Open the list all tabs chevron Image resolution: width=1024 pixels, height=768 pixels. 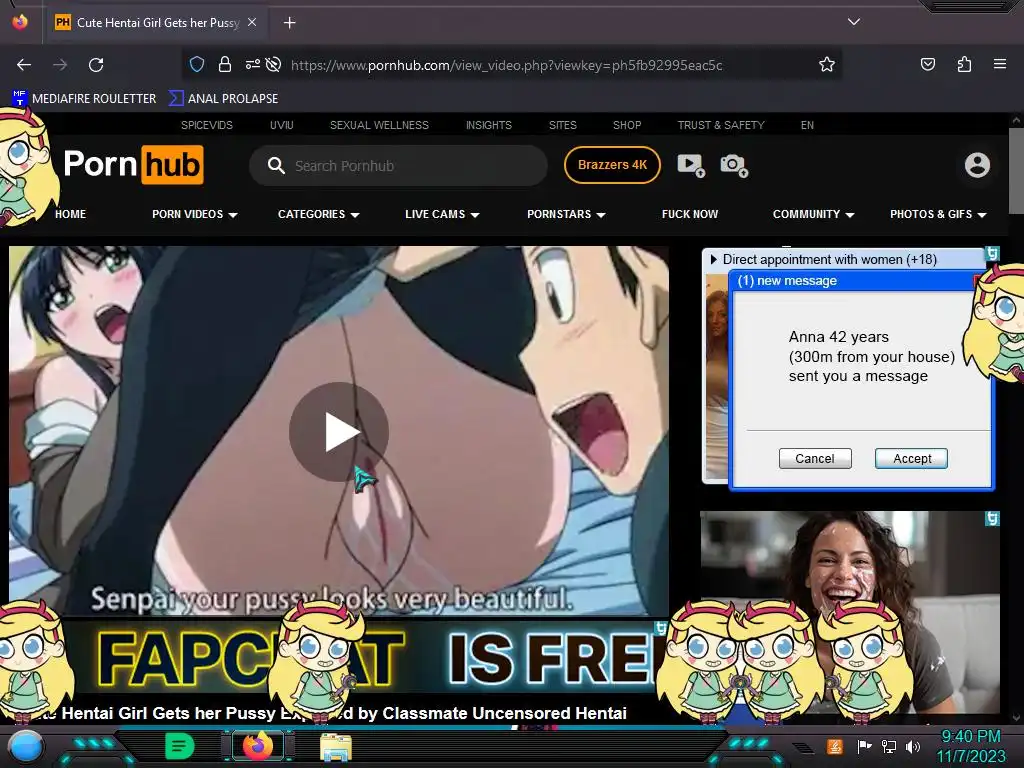click(x=854, y=22)
